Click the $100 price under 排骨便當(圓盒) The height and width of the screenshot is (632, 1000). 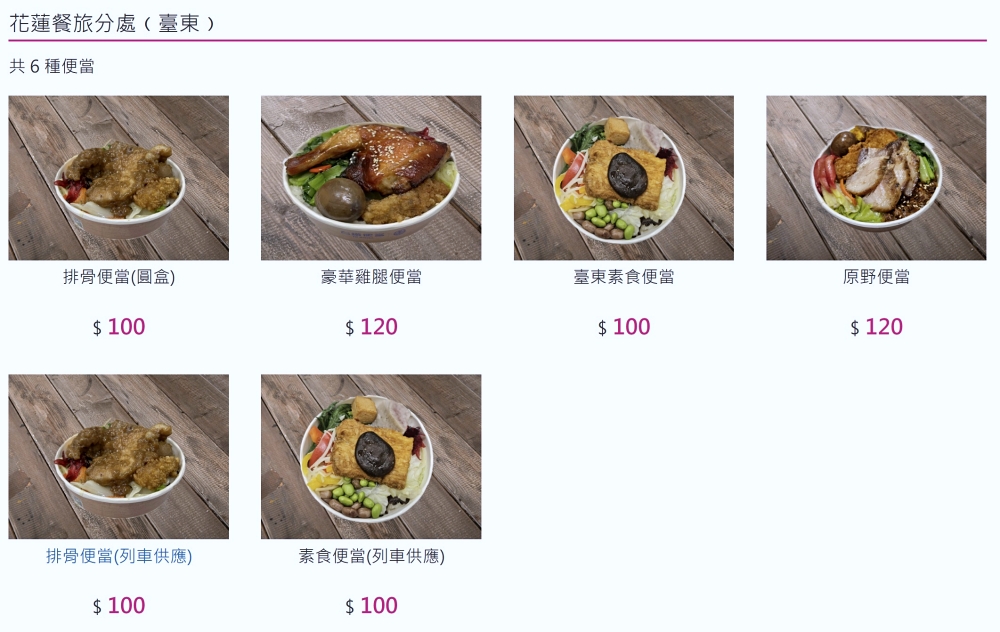118,327
